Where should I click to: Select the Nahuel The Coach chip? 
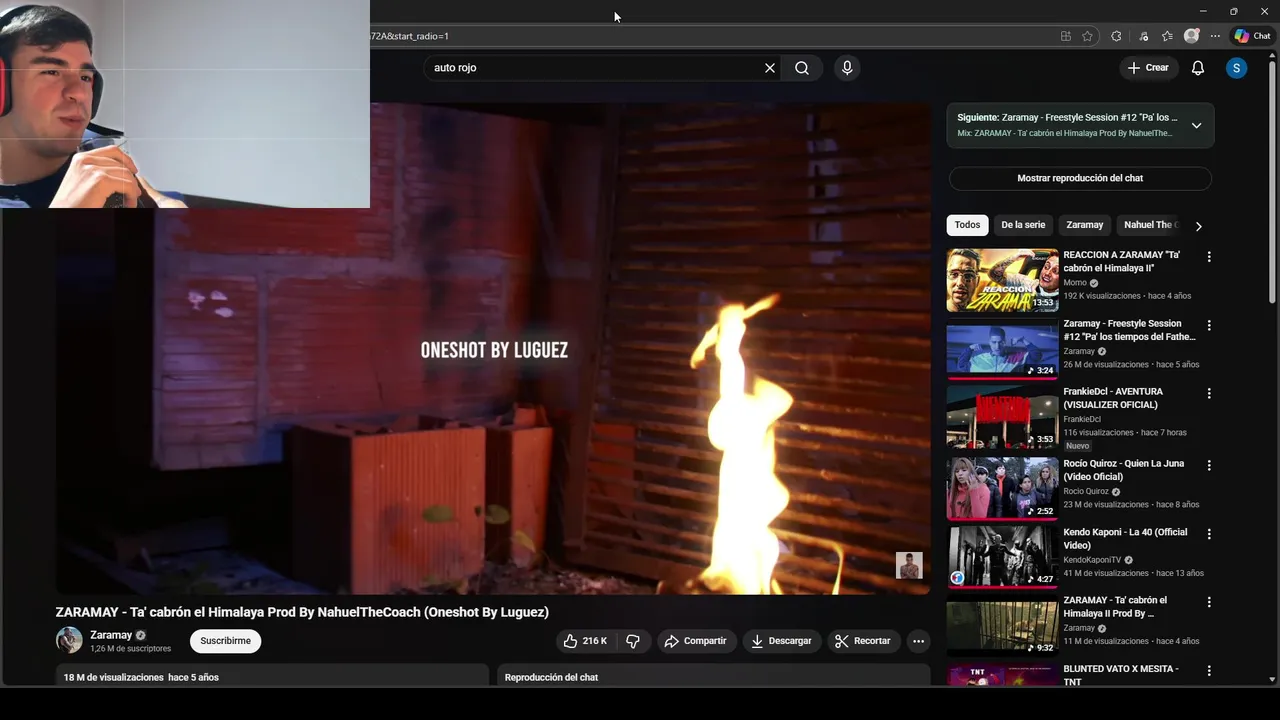point(1149,225)
